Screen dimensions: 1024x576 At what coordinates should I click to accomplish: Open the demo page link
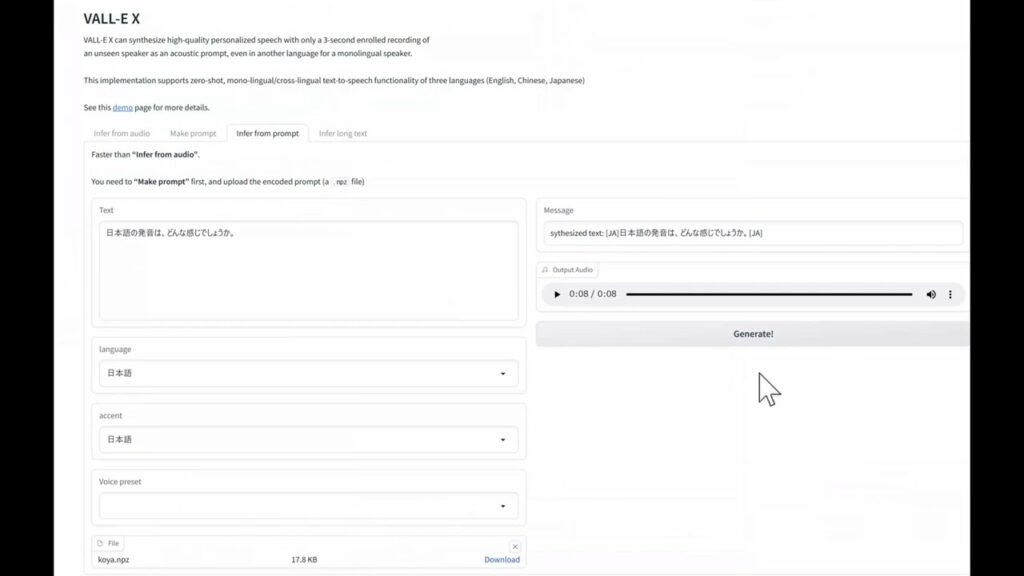click(x=122, y=107)
